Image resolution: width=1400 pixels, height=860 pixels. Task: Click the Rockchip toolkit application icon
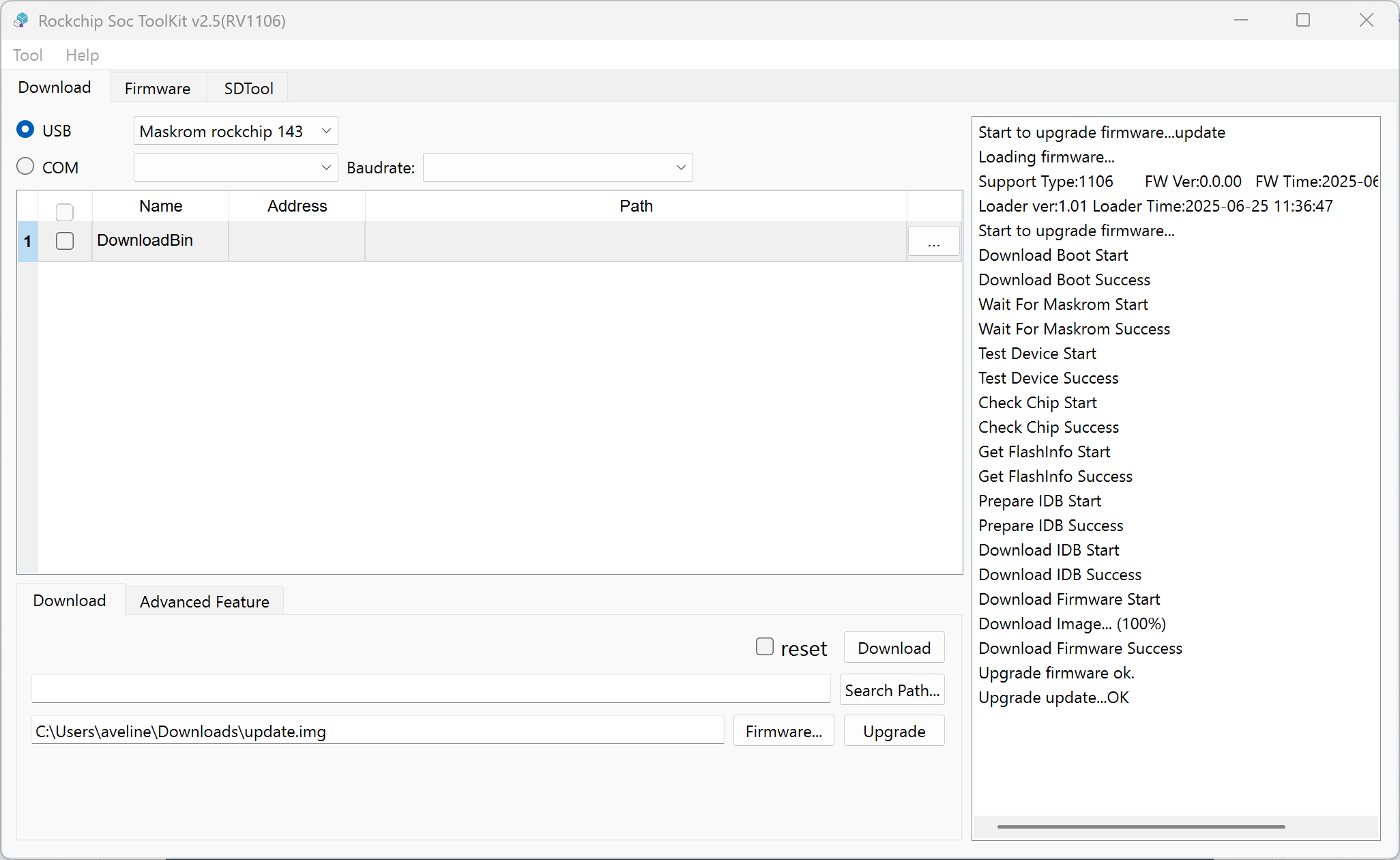tap(20, 20)
